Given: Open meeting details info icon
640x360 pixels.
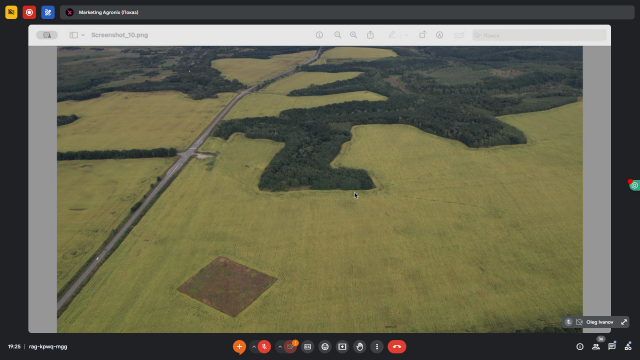Looking at the screenshot, I should pyautogui.click(x=580, y=347).
